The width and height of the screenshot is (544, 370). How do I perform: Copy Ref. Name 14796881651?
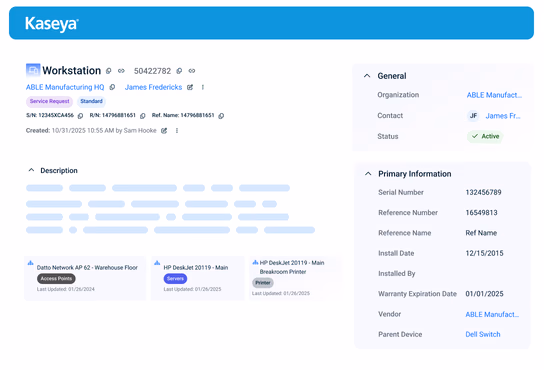pos(221,116)
